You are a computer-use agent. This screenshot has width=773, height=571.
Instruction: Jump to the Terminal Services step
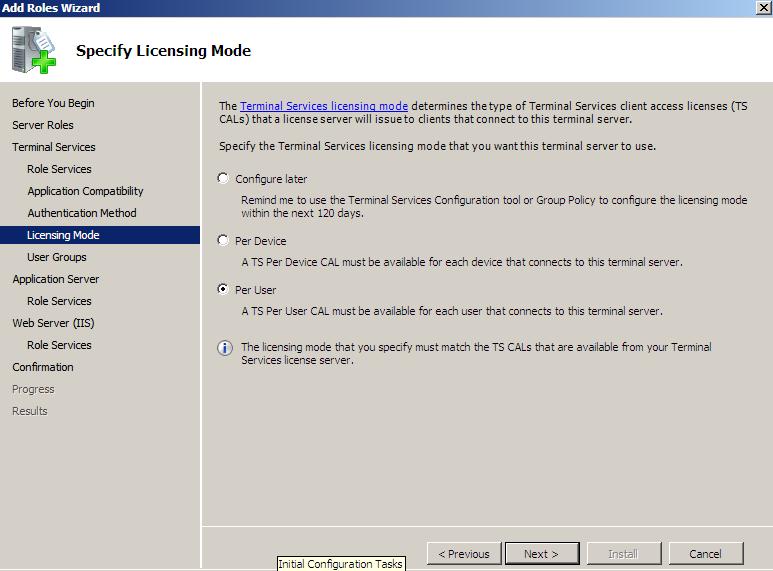pos(54,147)
